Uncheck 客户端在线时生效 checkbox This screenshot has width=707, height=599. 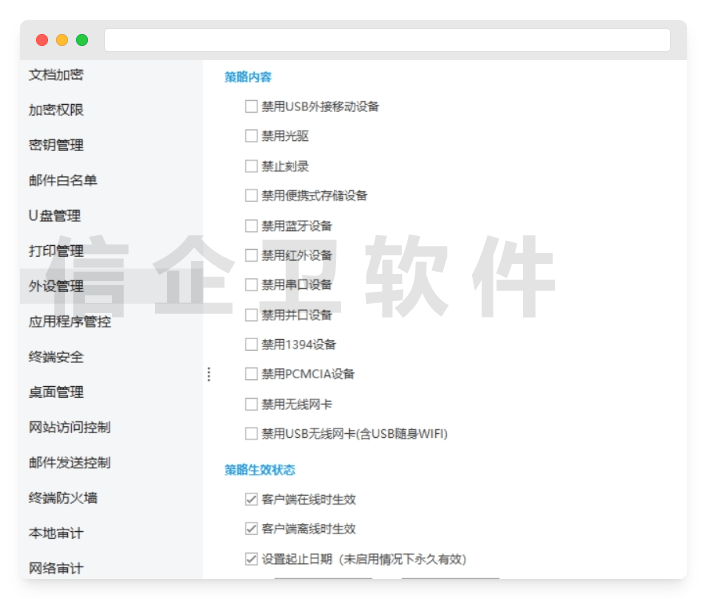coord(251,499)
